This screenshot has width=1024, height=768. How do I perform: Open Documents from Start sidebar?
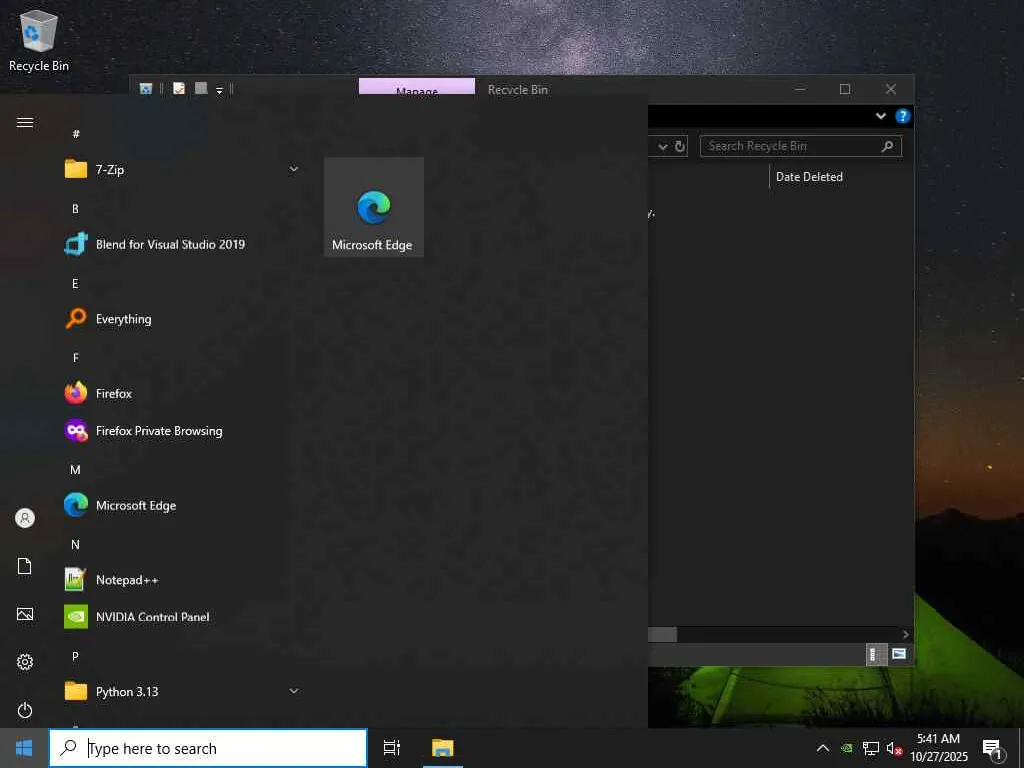(x=25, y=566)
